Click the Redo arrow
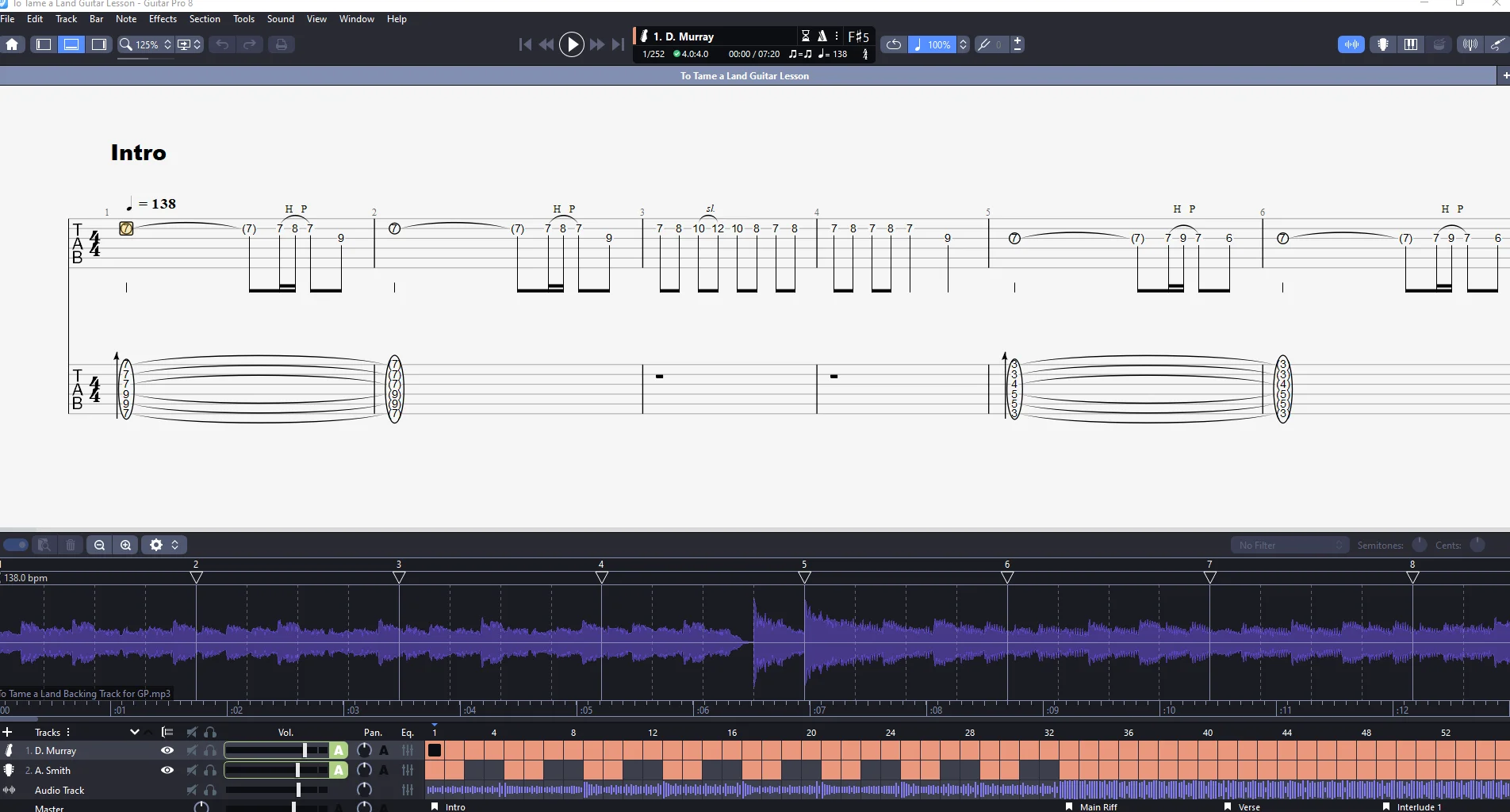Screen dimensions: 1510x812 (250, 44)
